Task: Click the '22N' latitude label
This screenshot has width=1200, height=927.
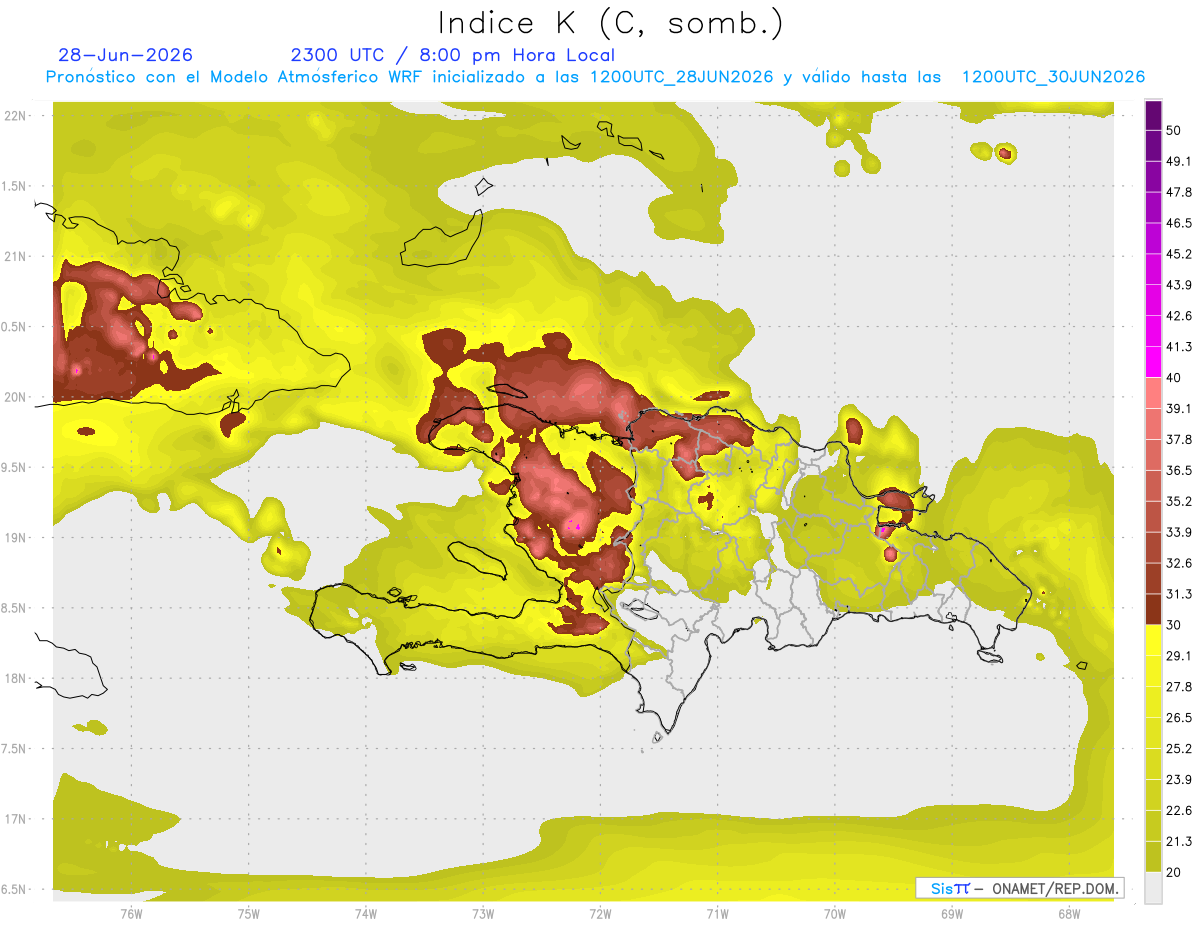Action: click(17, 116)
